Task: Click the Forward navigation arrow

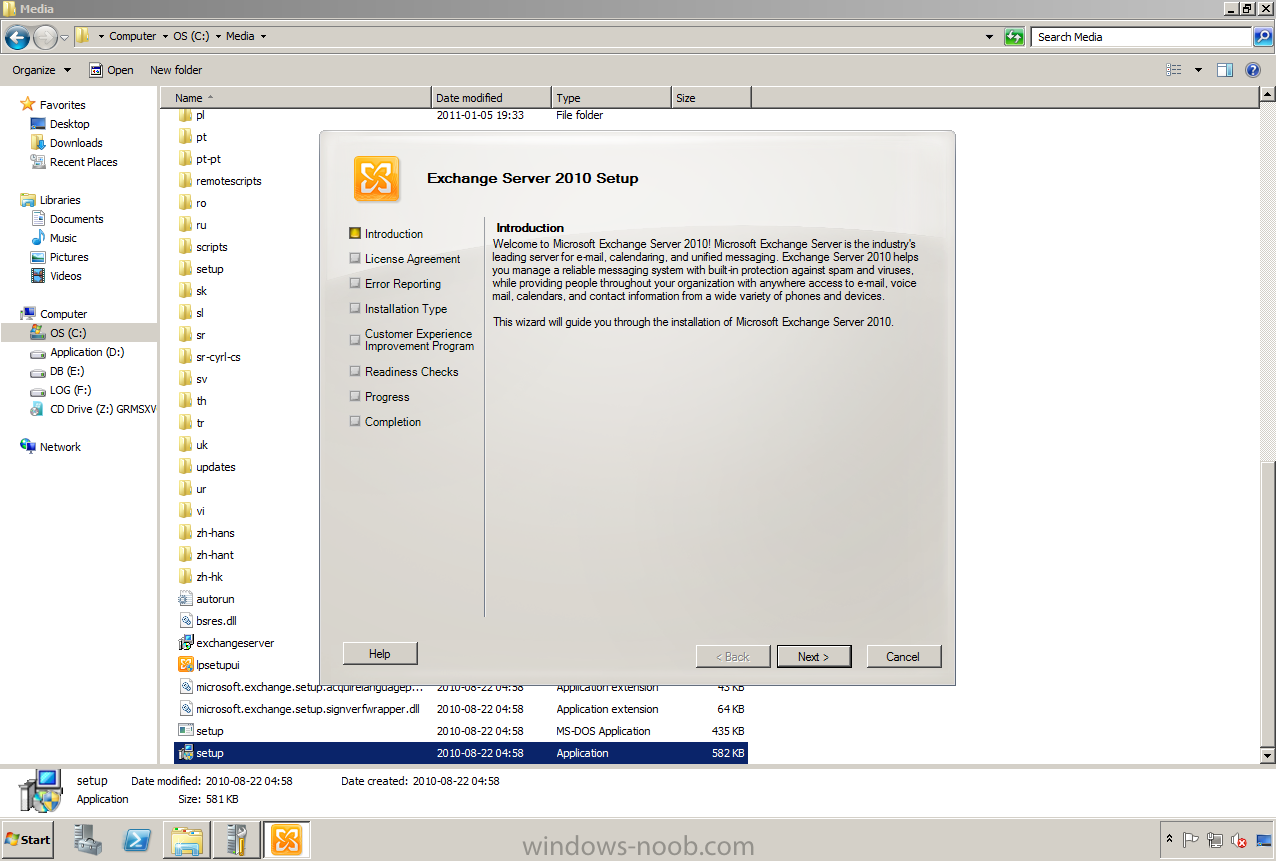Action: [45, 37]
